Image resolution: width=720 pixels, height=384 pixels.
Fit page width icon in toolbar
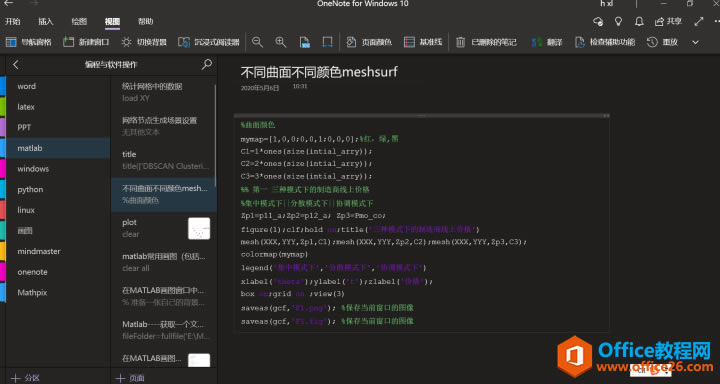327,42
